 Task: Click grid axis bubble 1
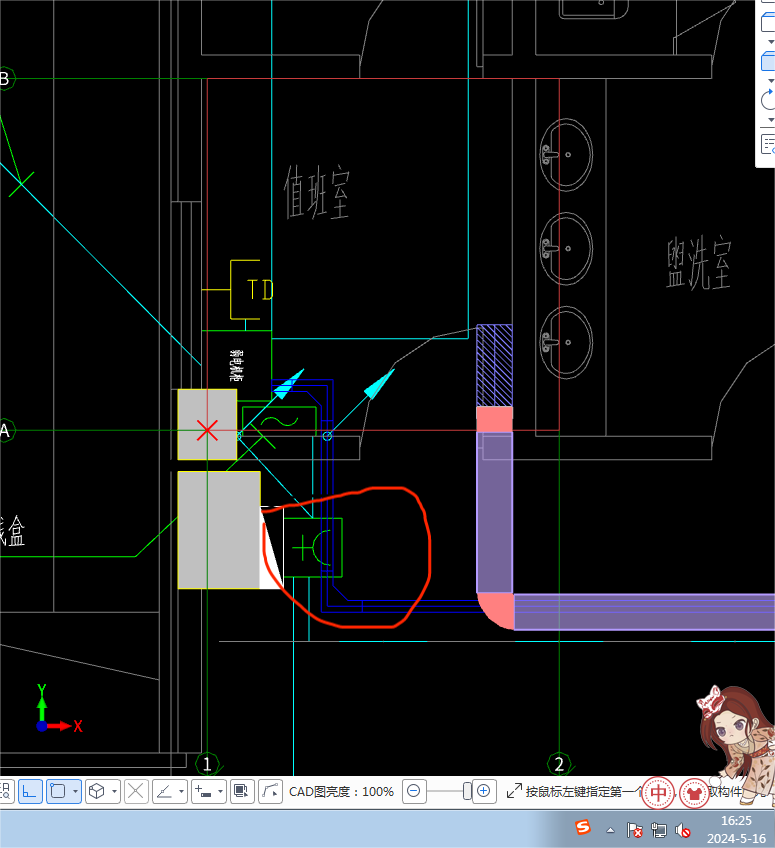tap(207, 764)
